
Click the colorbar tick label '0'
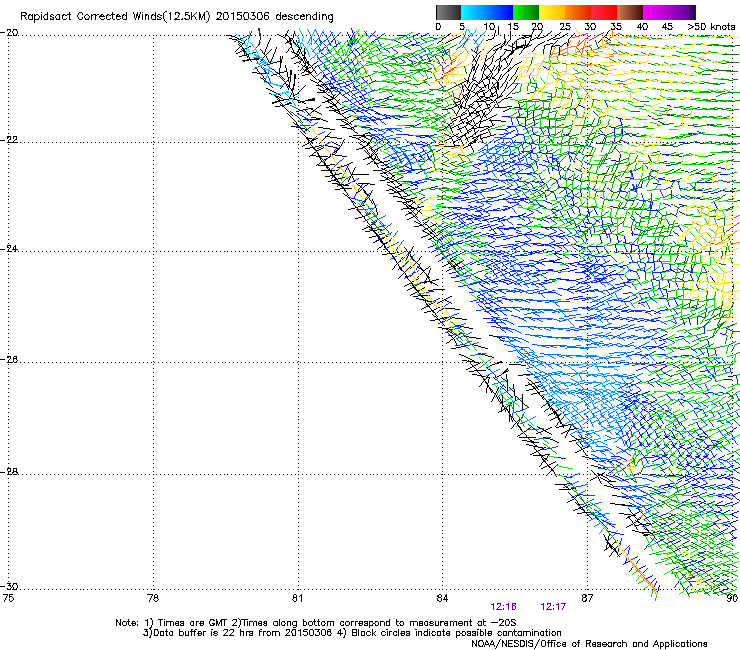[438, 27]
